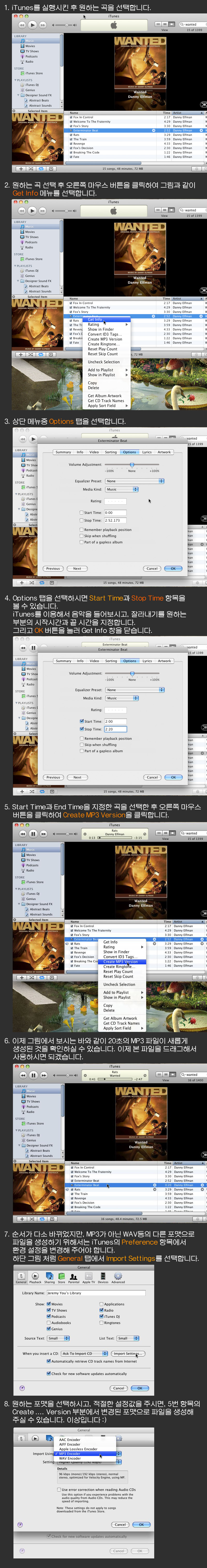Click play button in step 1 iTunes window
This screenshot has height=1568, width=207.
pos(33,25)
